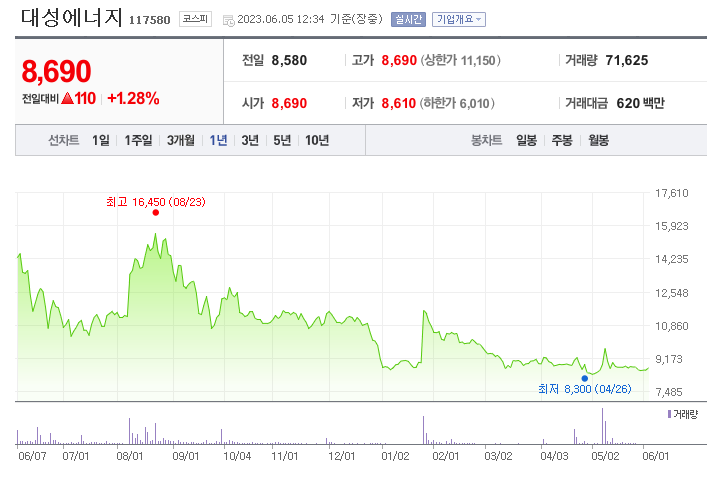The width and height of the screenshot is (707, 480).
Task: Click the current price 8,690 headline
Action: [x=56, y=71]
